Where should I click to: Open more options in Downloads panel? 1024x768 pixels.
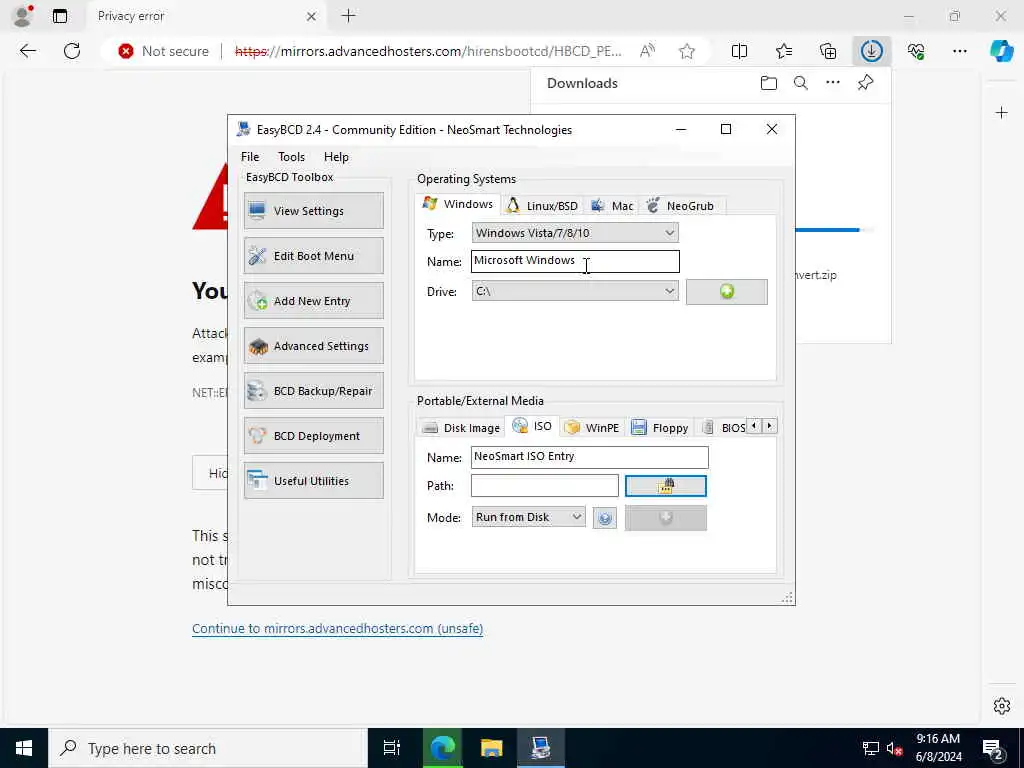[833, 83]
